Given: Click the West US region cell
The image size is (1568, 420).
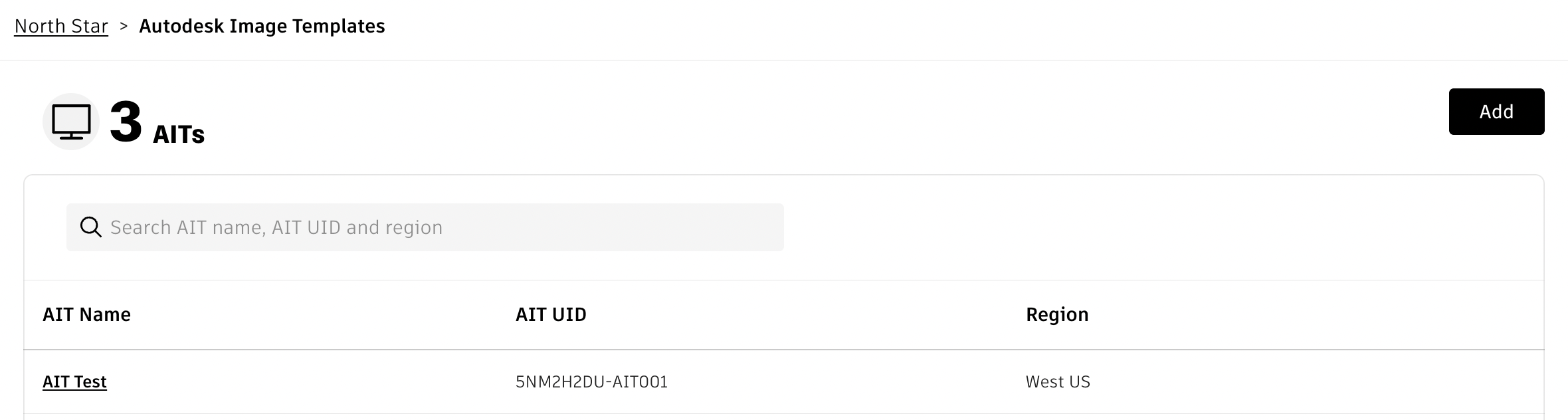Looking at the screenshot, I should pos(1058,382).
